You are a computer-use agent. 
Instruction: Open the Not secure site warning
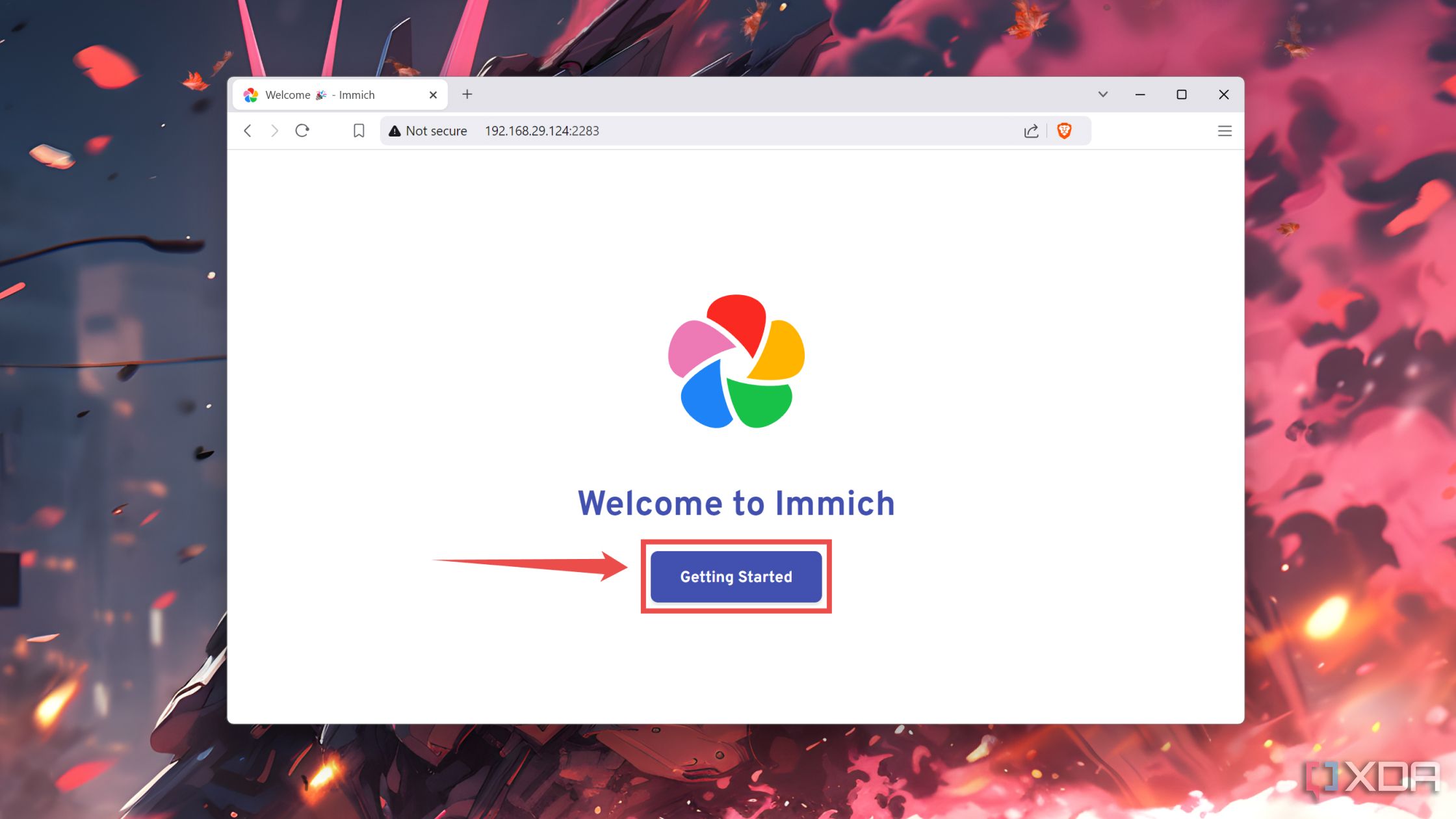point(428,131)
